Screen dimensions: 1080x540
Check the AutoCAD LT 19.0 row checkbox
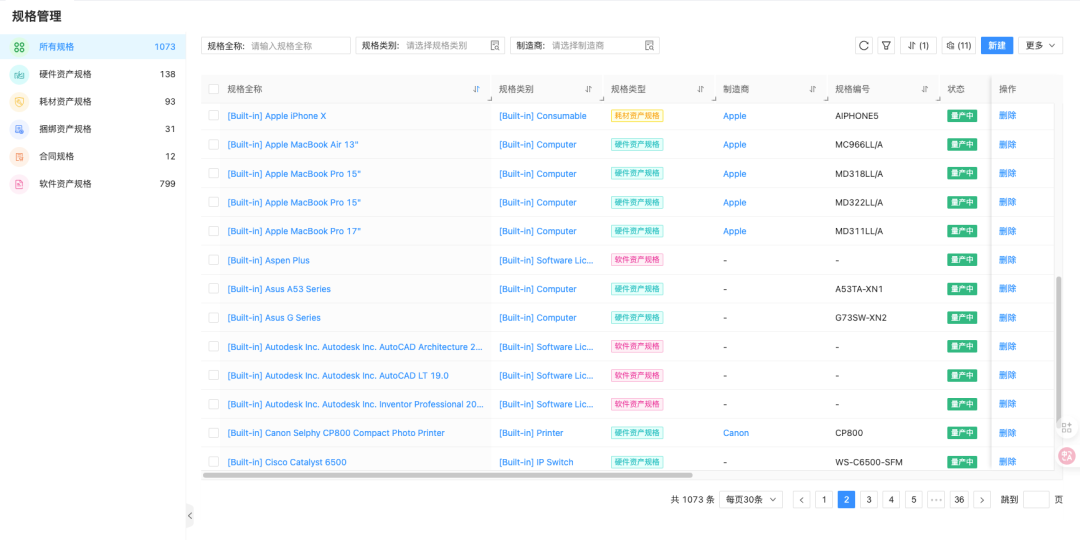click(x=214, y=375)
